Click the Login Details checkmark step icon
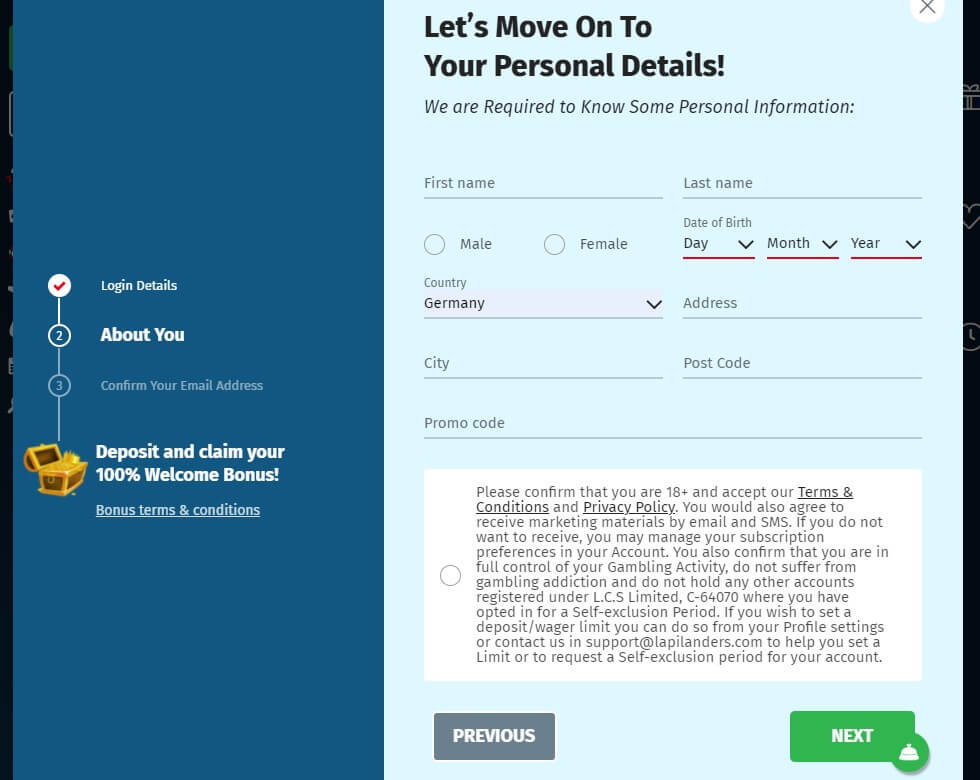980x780 pixels. (x=59, y=286)
